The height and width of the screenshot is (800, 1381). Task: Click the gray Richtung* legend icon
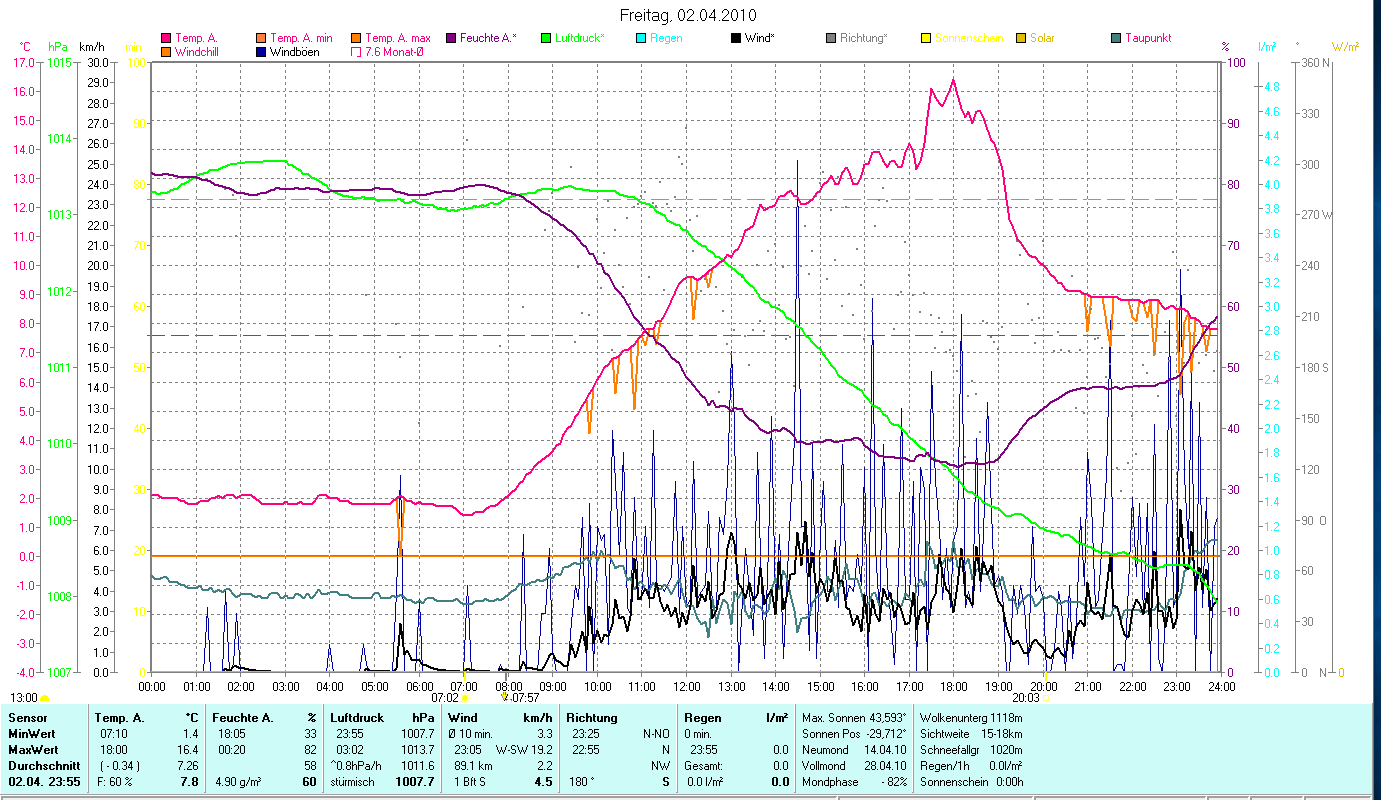point(830,38)
